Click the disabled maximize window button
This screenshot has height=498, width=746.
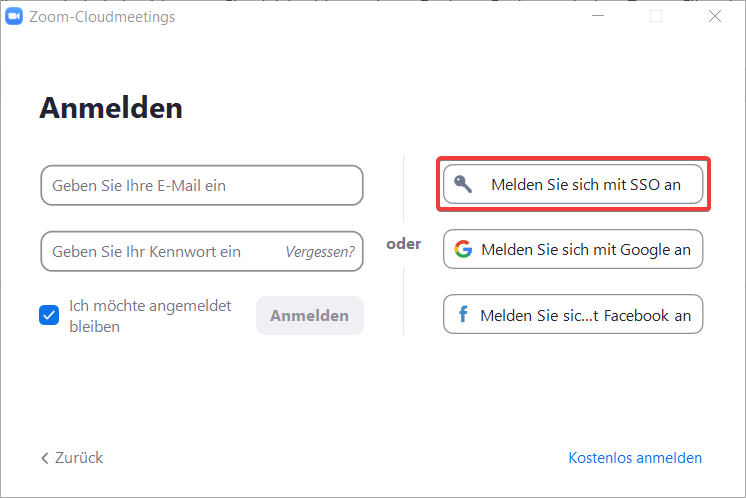pyautogui.click(x=656, y=16)
